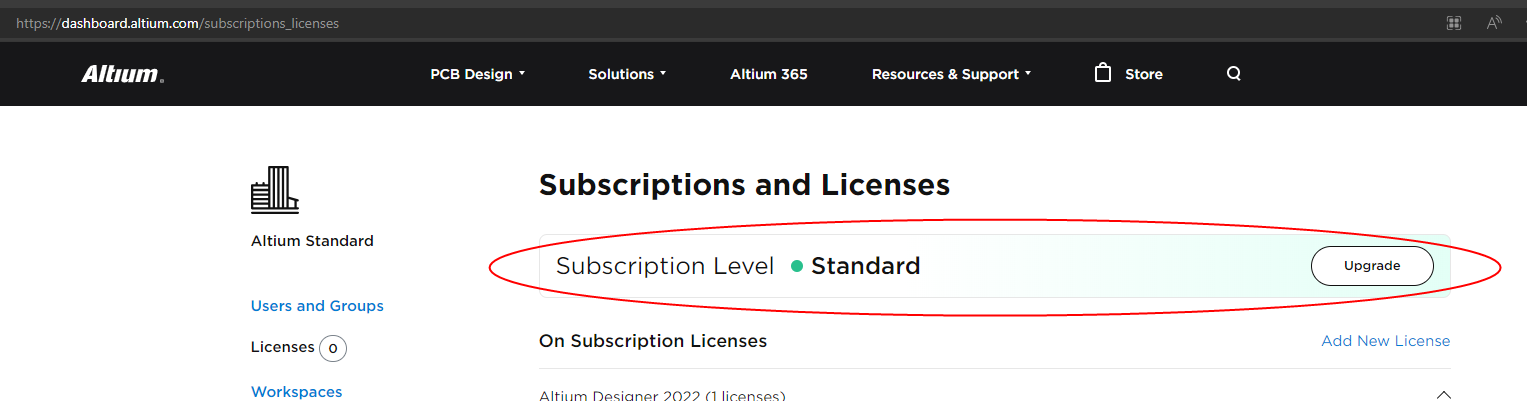Image resolution: width=1527 pixels, height=401 pixels.
Task: Select Licenses in the sidebar
Action: [x=283, y=347]
